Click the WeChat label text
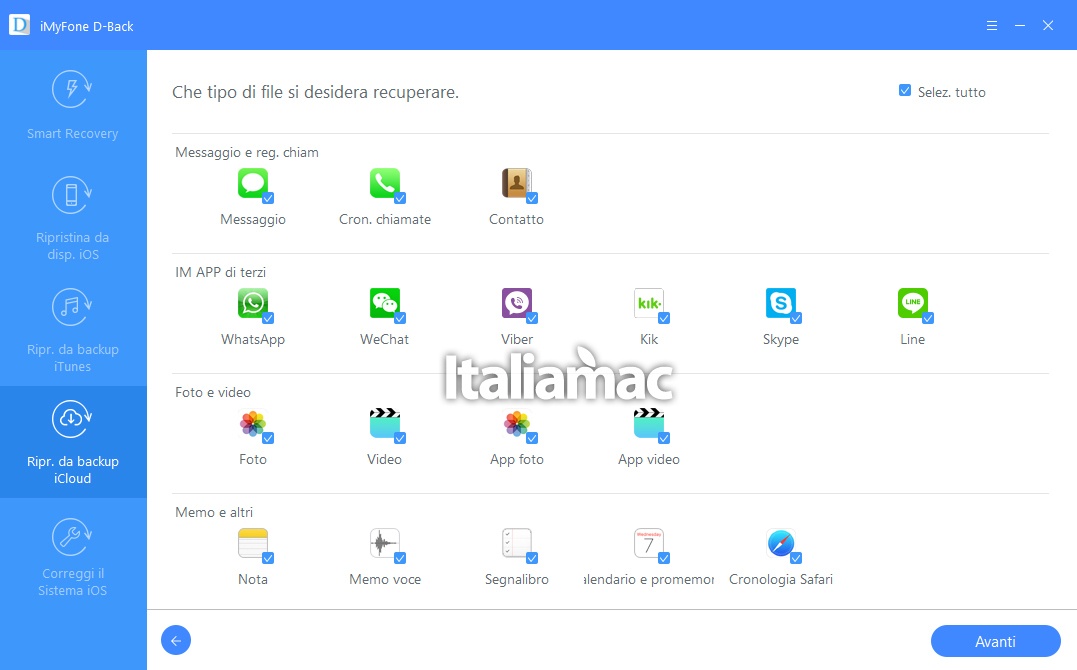Image resolution: width=1077 pixels, height=670 pixels. pos(385,339)
